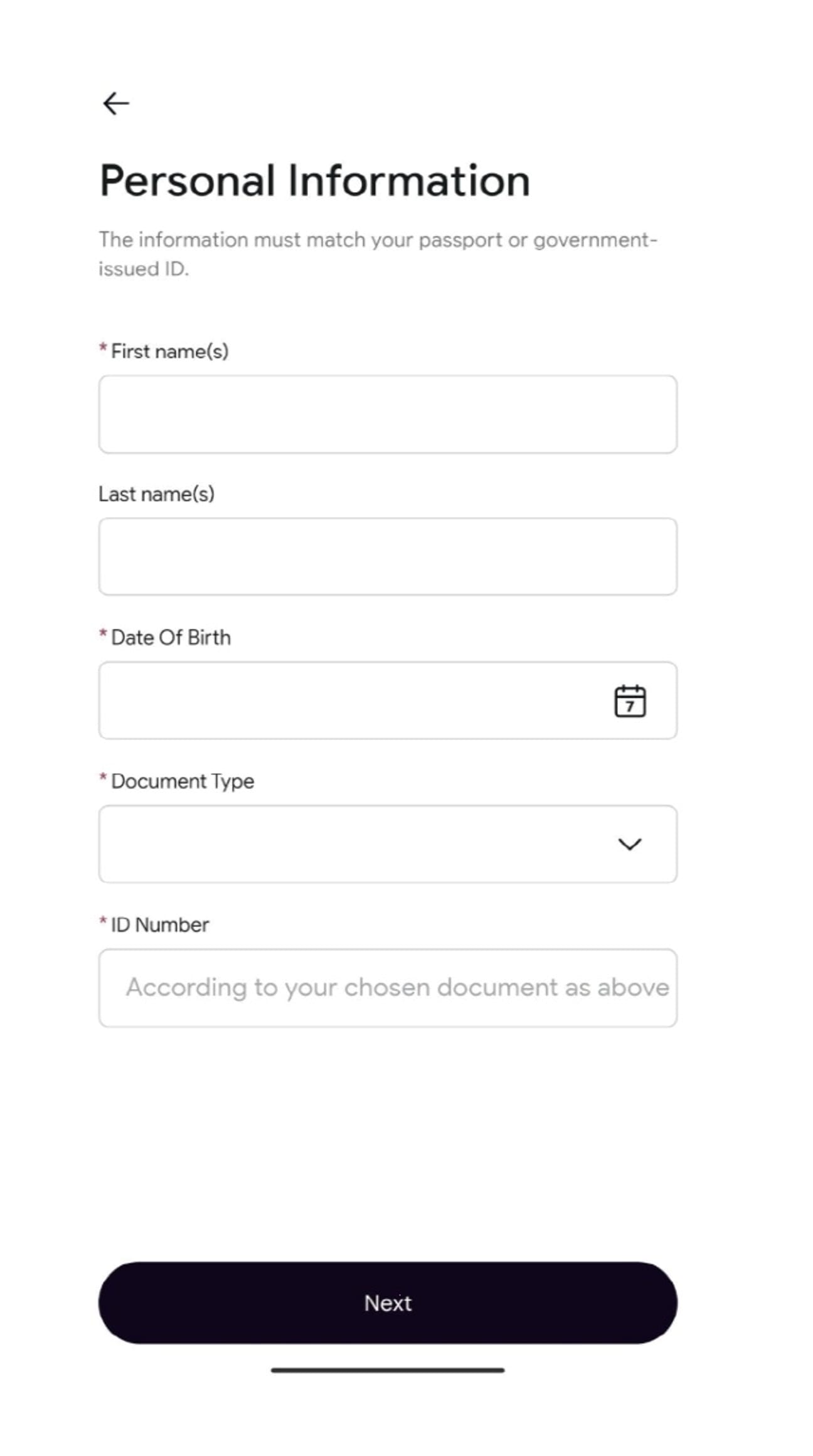
Task: Click the required asterisk beside First name(s)
Action: coord(103,348)
